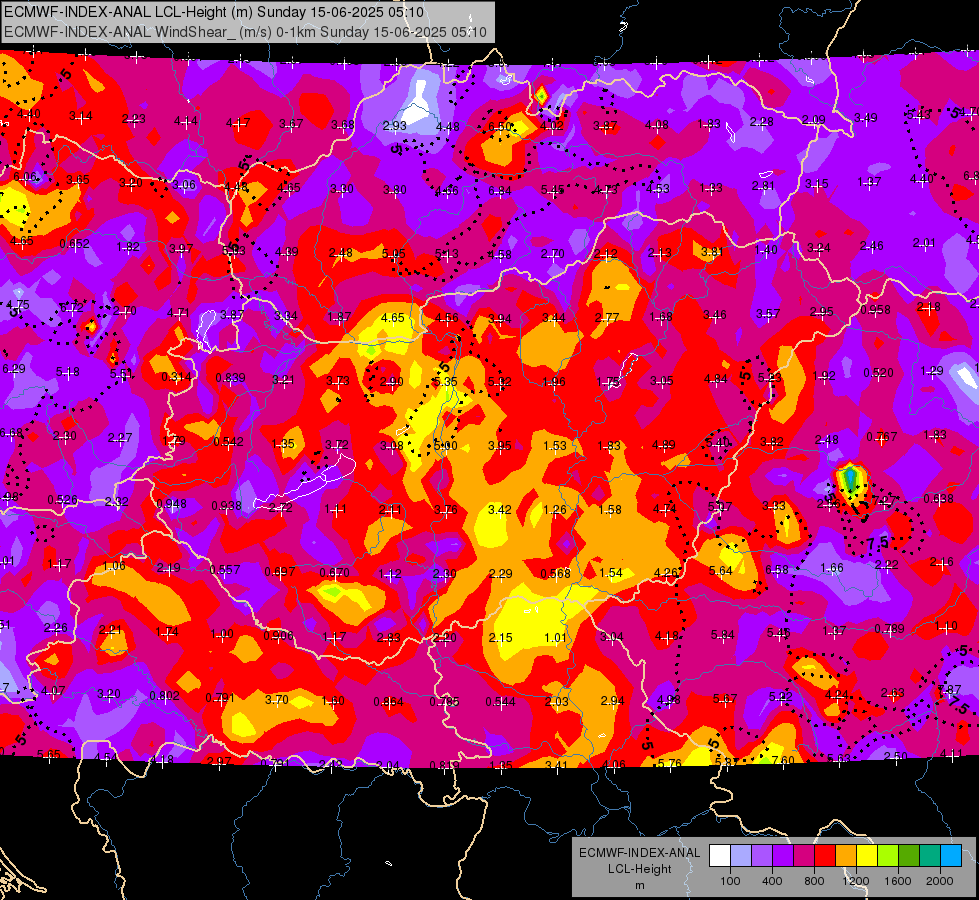Click the wind shear value 7.60

pos(783,760)
